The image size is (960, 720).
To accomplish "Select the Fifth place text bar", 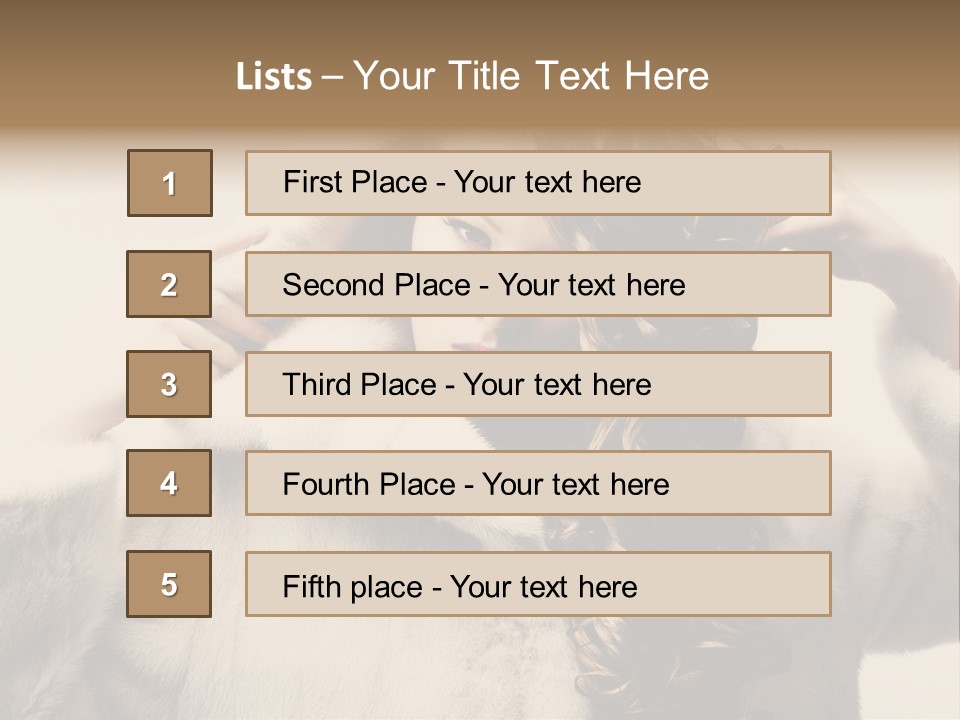I will [x=538, y=584].
